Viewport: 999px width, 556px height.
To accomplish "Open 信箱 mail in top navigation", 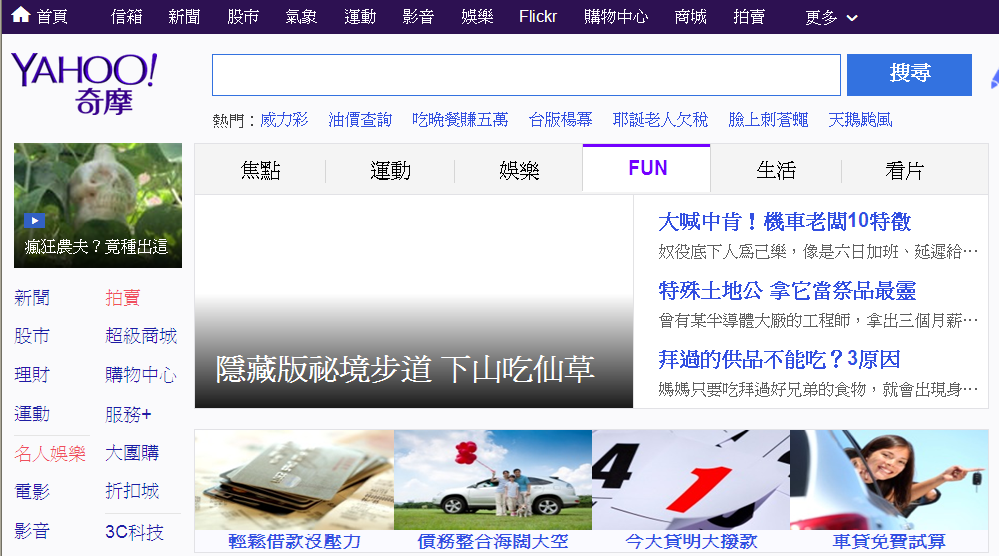I will [126, 17].
